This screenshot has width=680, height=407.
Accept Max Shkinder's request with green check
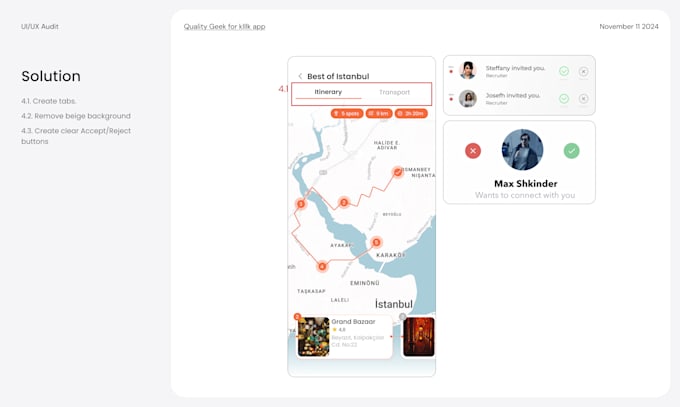coord(571,151)
